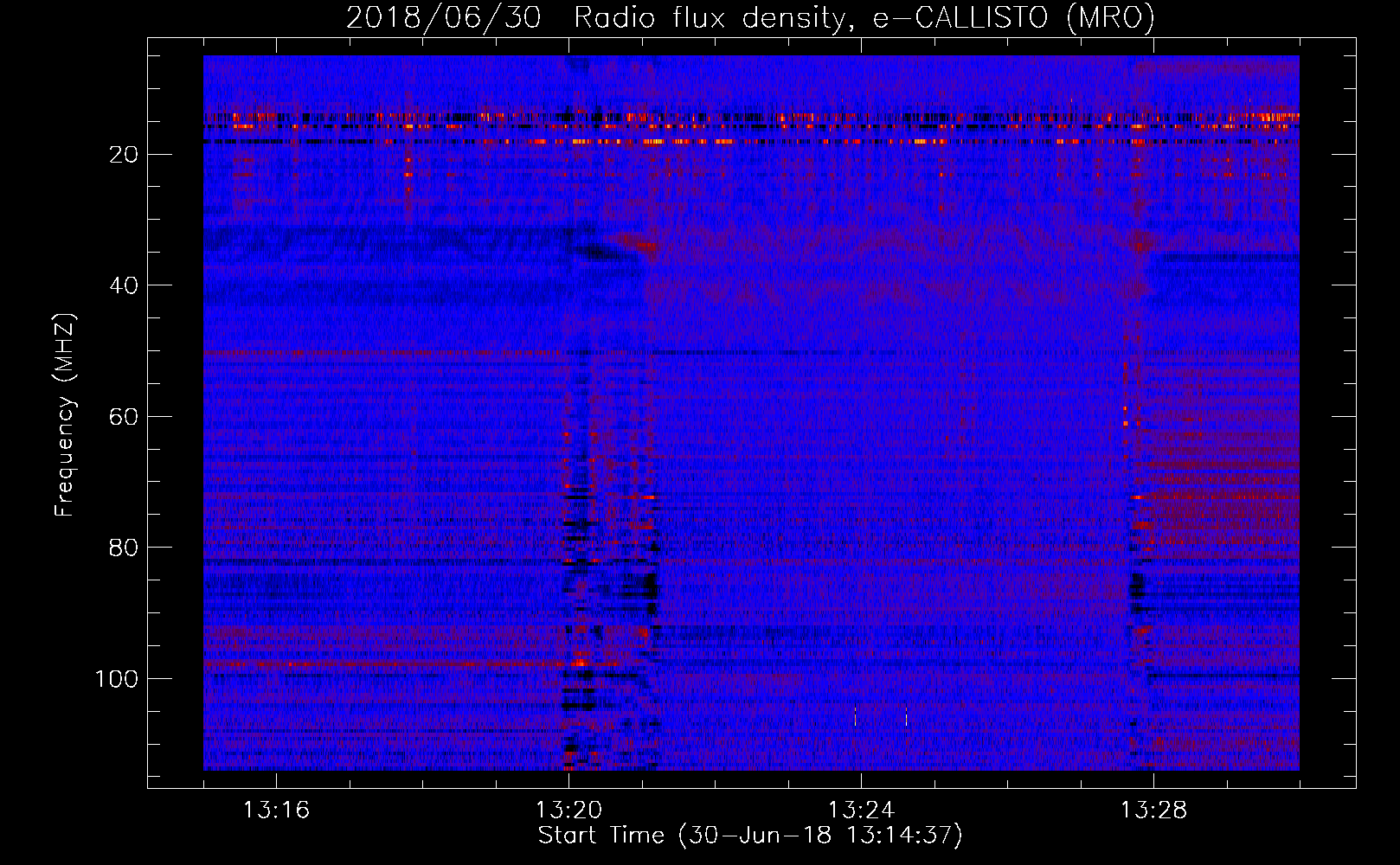Select the 13:20 time tick label
Viewport: 1400px width, 865px height.
pos(568,810)
